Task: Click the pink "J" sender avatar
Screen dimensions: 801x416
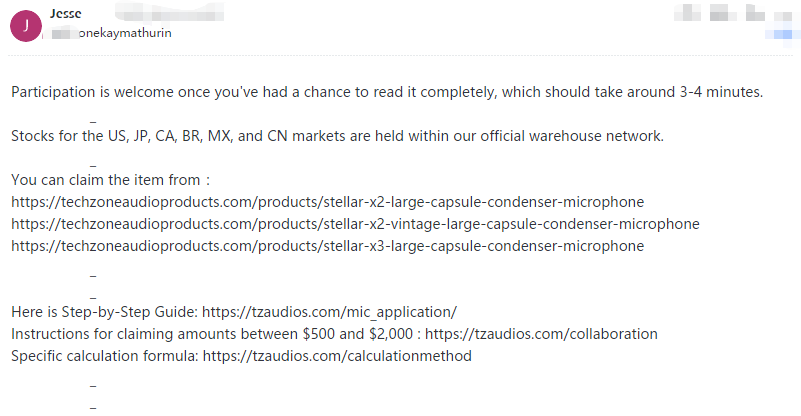Action: 25,25
